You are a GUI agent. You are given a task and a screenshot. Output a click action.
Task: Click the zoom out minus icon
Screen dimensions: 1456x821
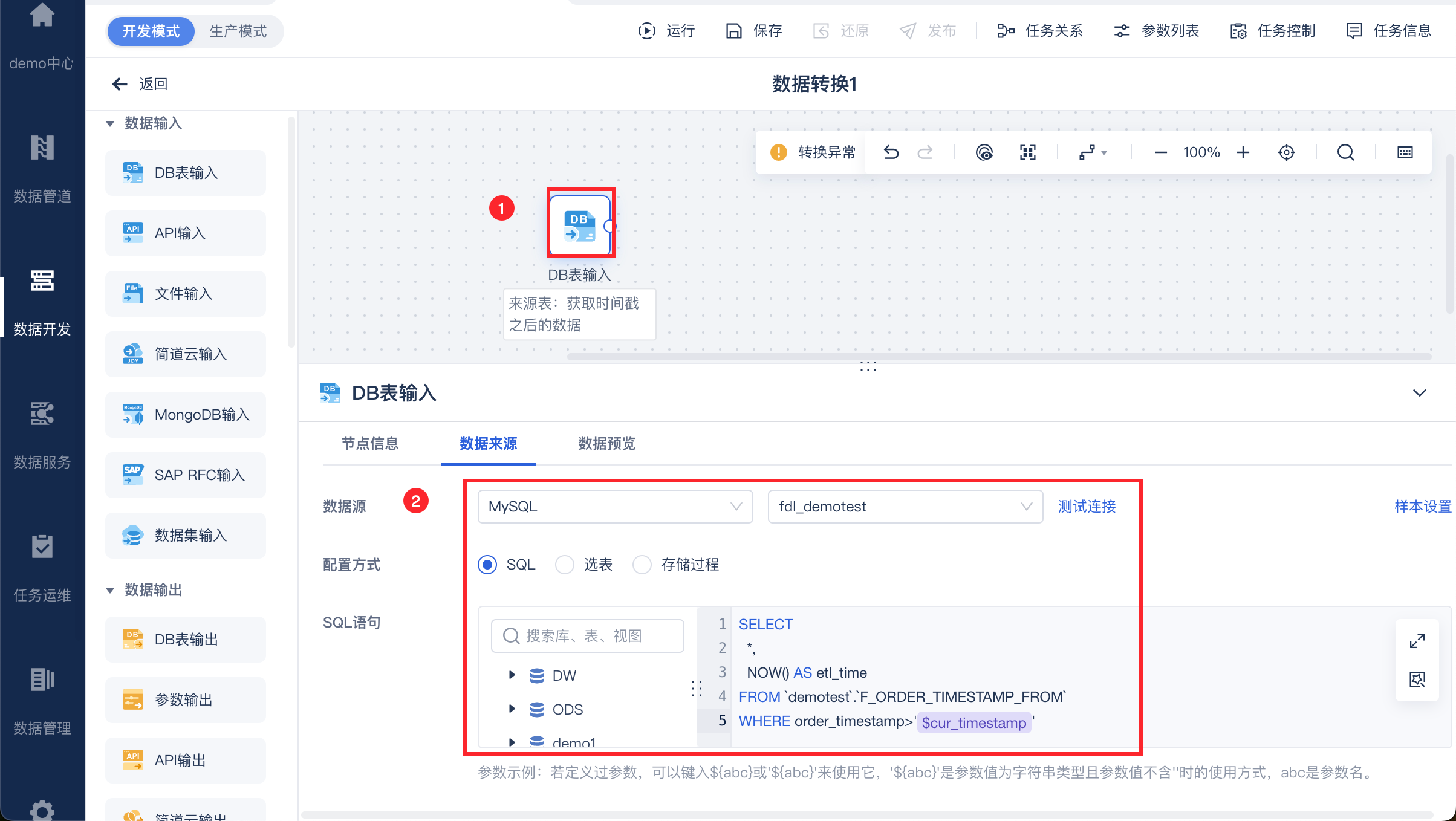(1160, 152)
